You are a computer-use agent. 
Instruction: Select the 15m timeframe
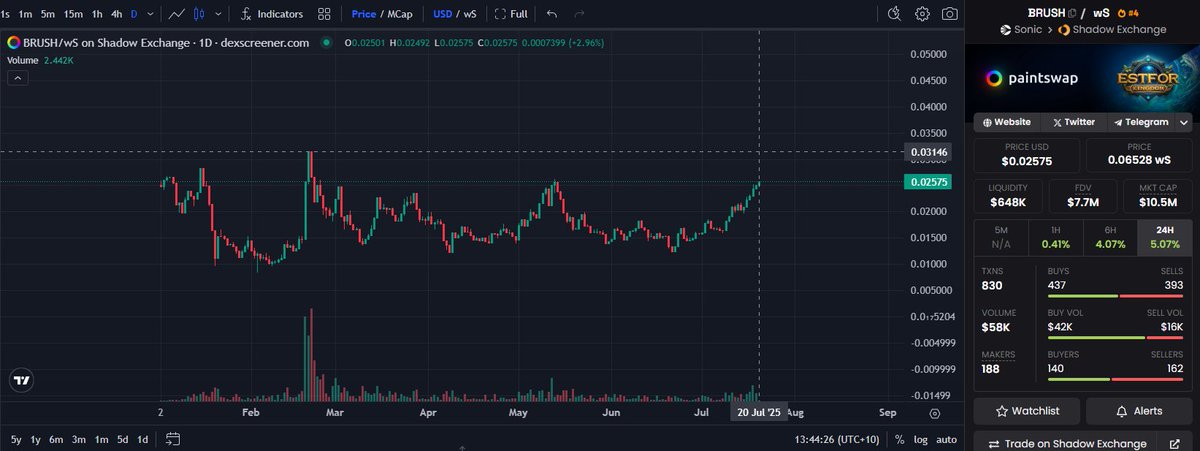click(x=73, y=15)
